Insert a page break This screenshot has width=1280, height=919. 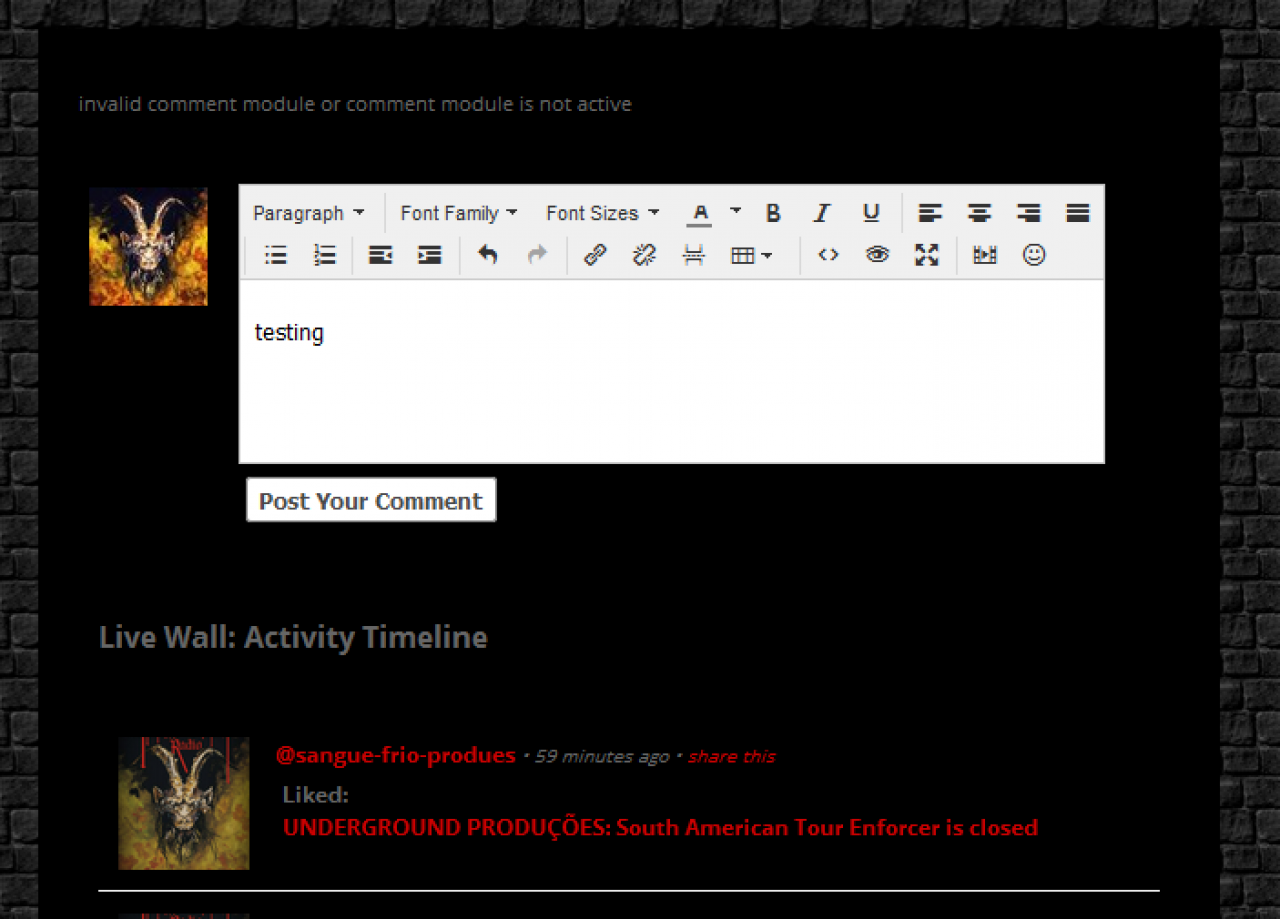pyautogui.click(x=693, y=255)
